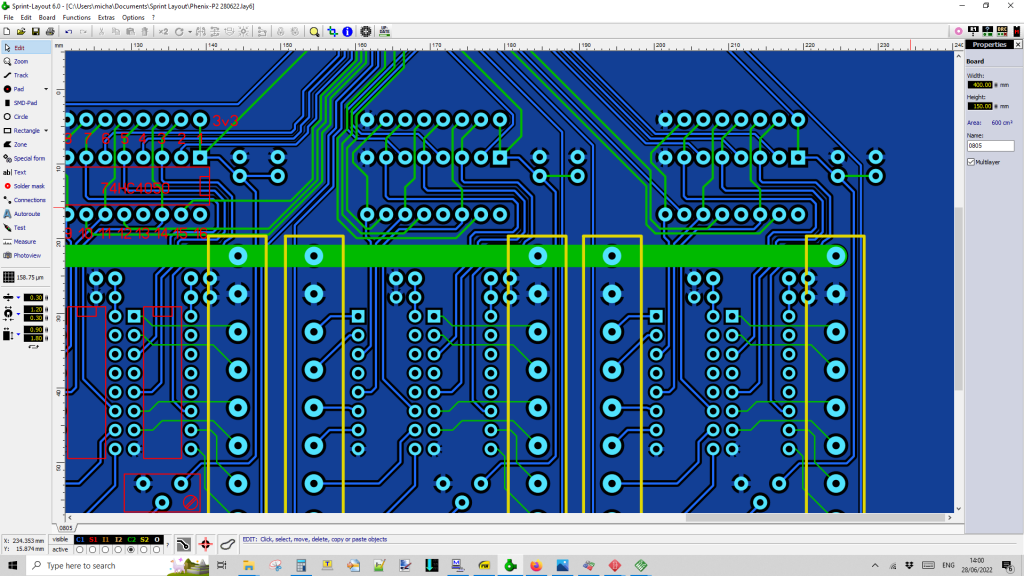1024x576 pixels.
Task: Click the Save file toolbar icon
Action: (x=36, y=32)
